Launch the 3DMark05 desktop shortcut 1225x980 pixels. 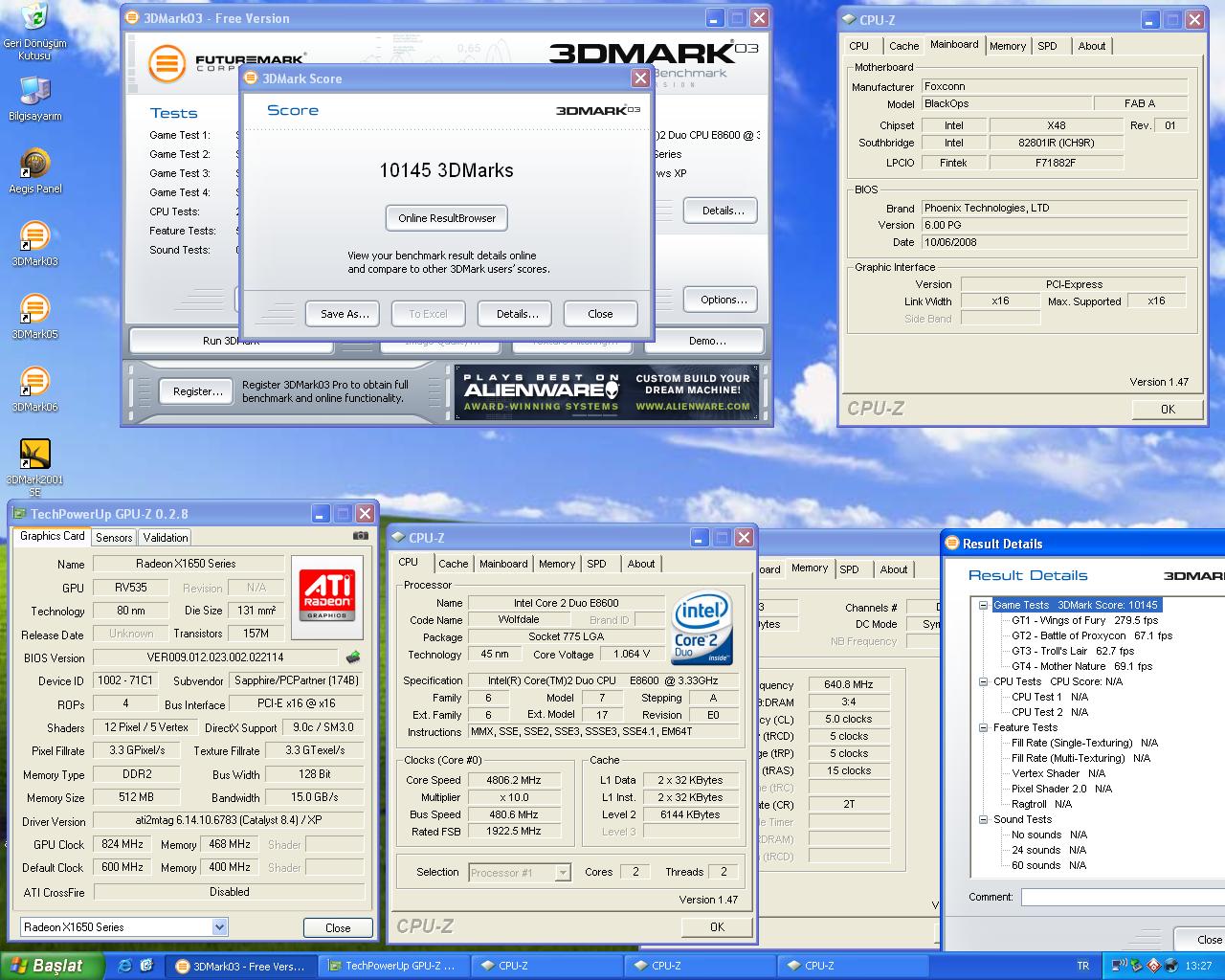(x=34, y=317)
